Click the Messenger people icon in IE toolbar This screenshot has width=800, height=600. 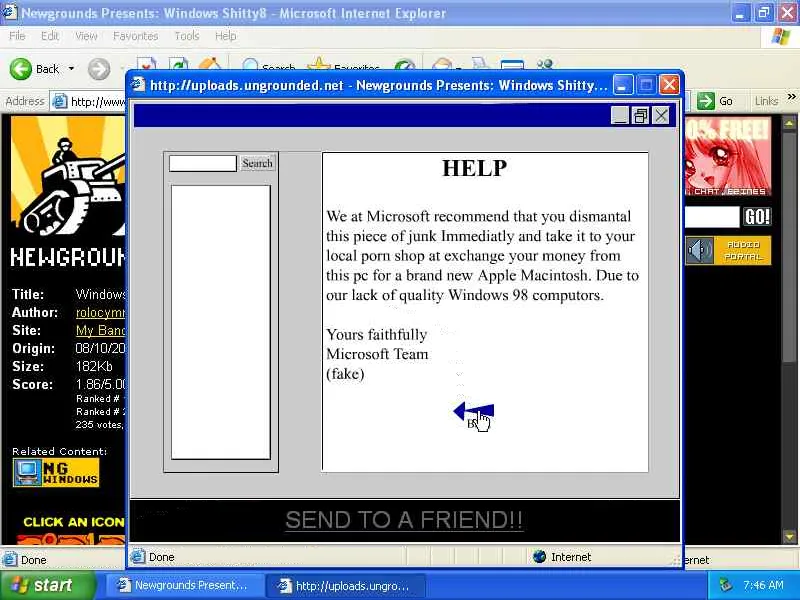tap(544, 64)
